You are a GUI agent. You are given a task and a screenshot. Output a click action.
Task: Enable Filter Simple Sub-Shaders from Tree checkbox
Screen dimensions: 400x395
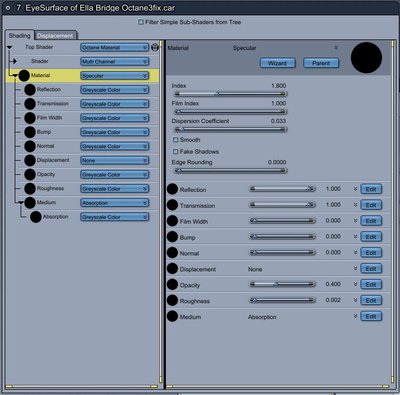141,22
